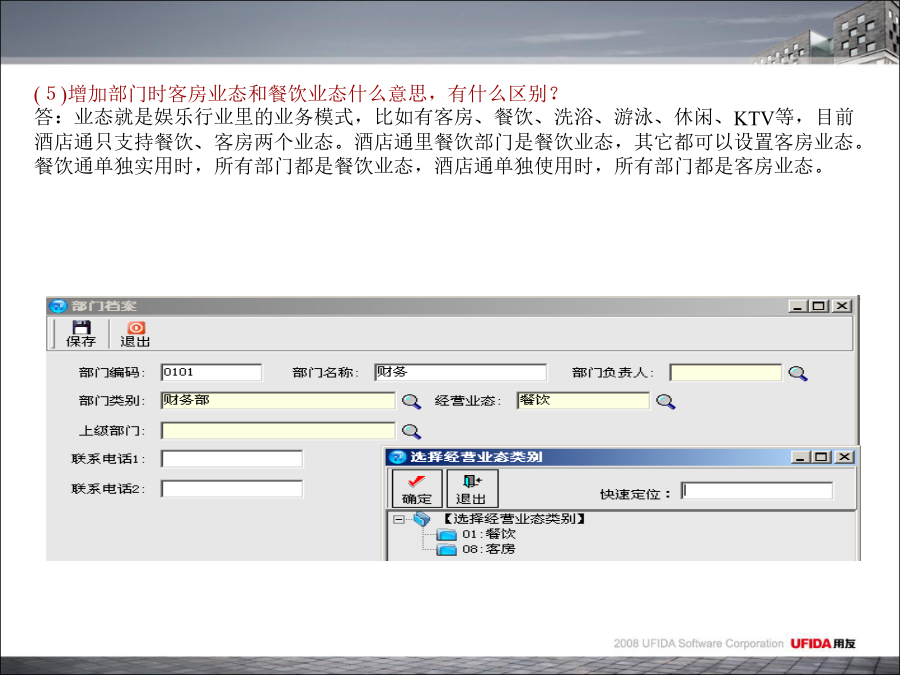Maximize the 选择经营业态类别 dialog
Image resolution: width=900 pixels, height=675 pixels.
[821, 457]
